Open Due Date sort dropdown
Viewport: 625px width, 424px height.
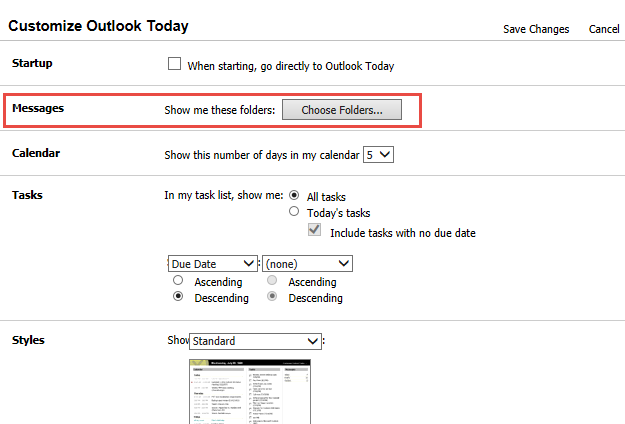(212, 264)
